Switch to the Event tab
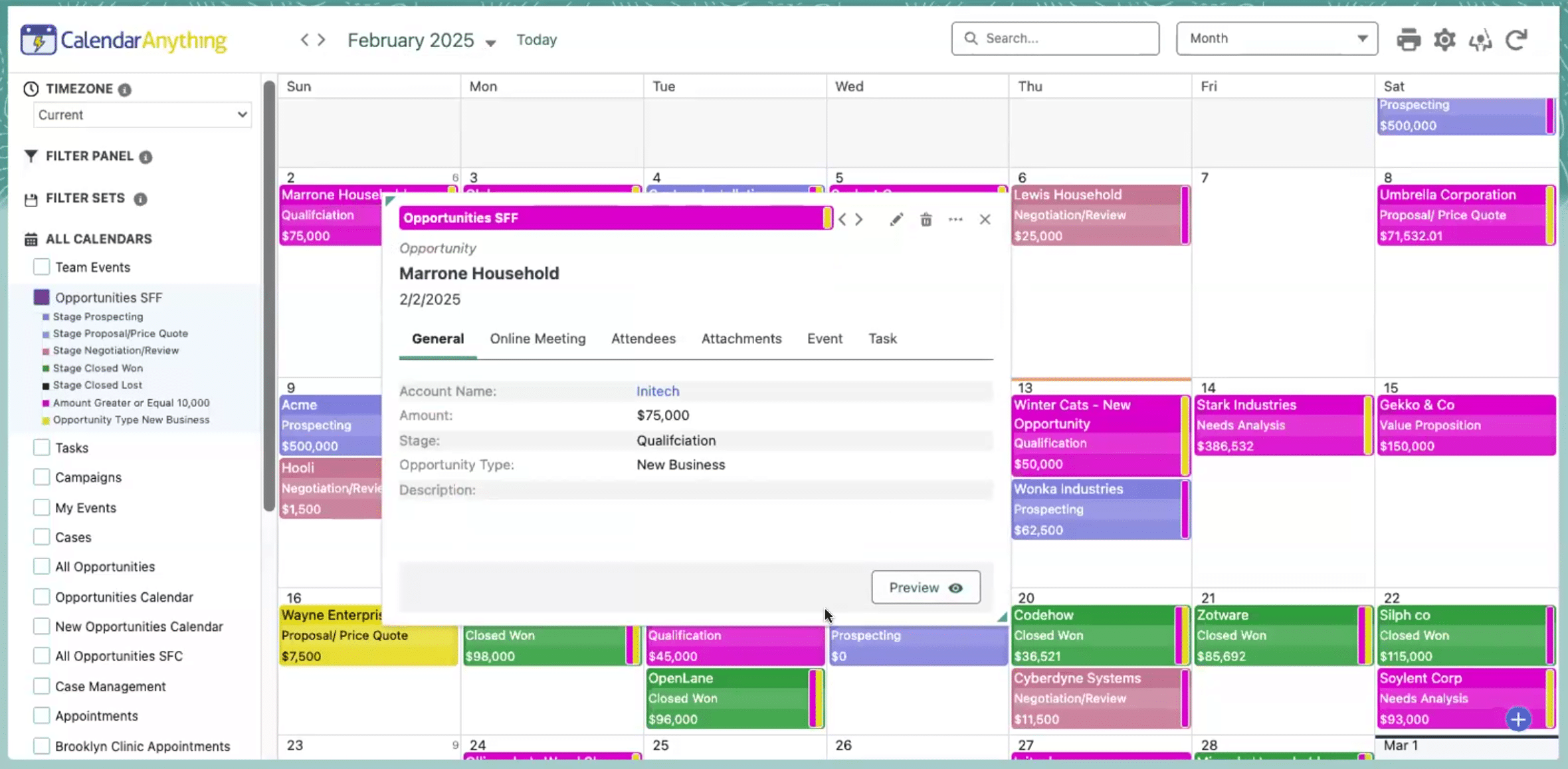 pos(825,339)
